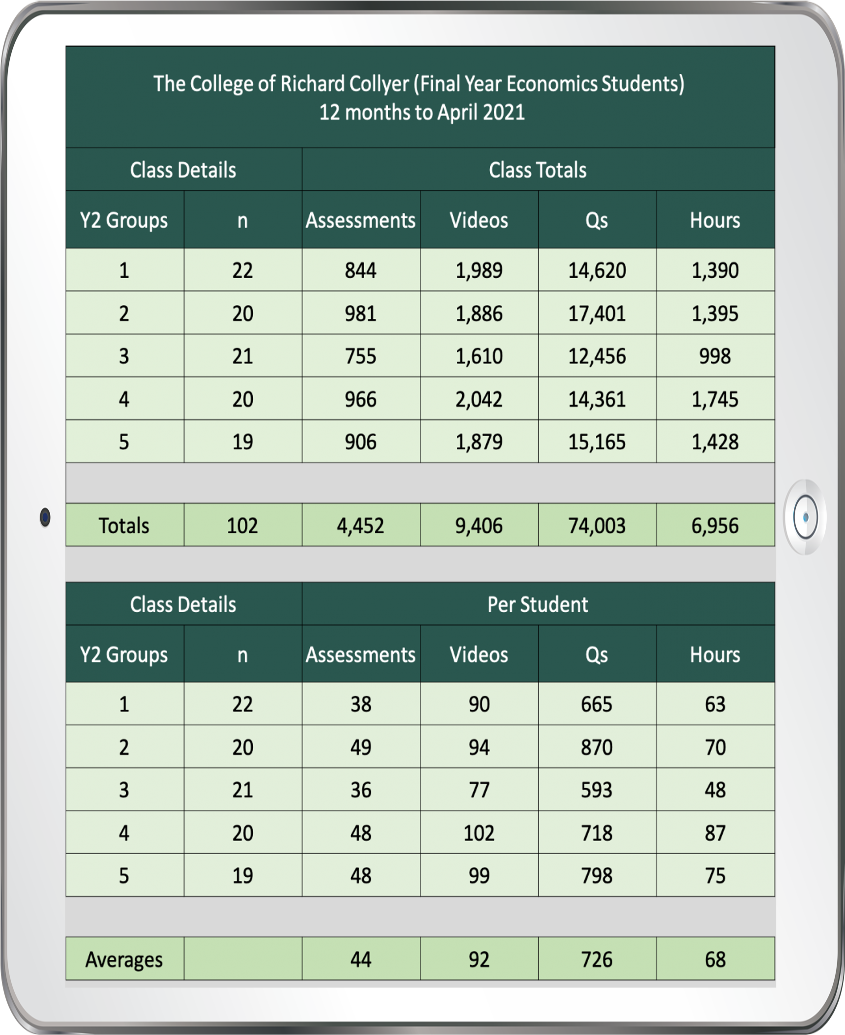Click the 998 Hours cell
Viewport: 845px width, 1035px height.
point(715,356)
